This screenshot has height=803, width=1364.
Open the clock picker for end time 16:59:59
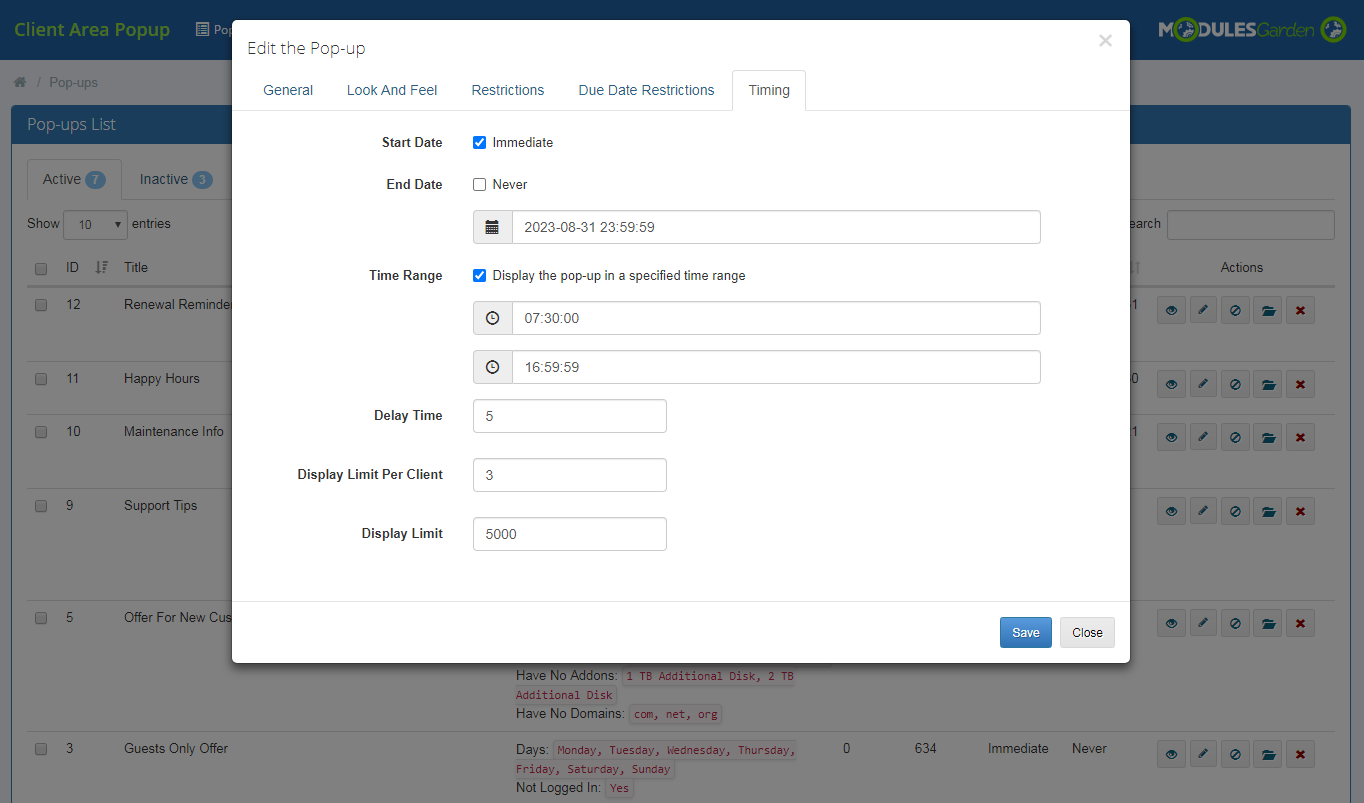(492, 366)
